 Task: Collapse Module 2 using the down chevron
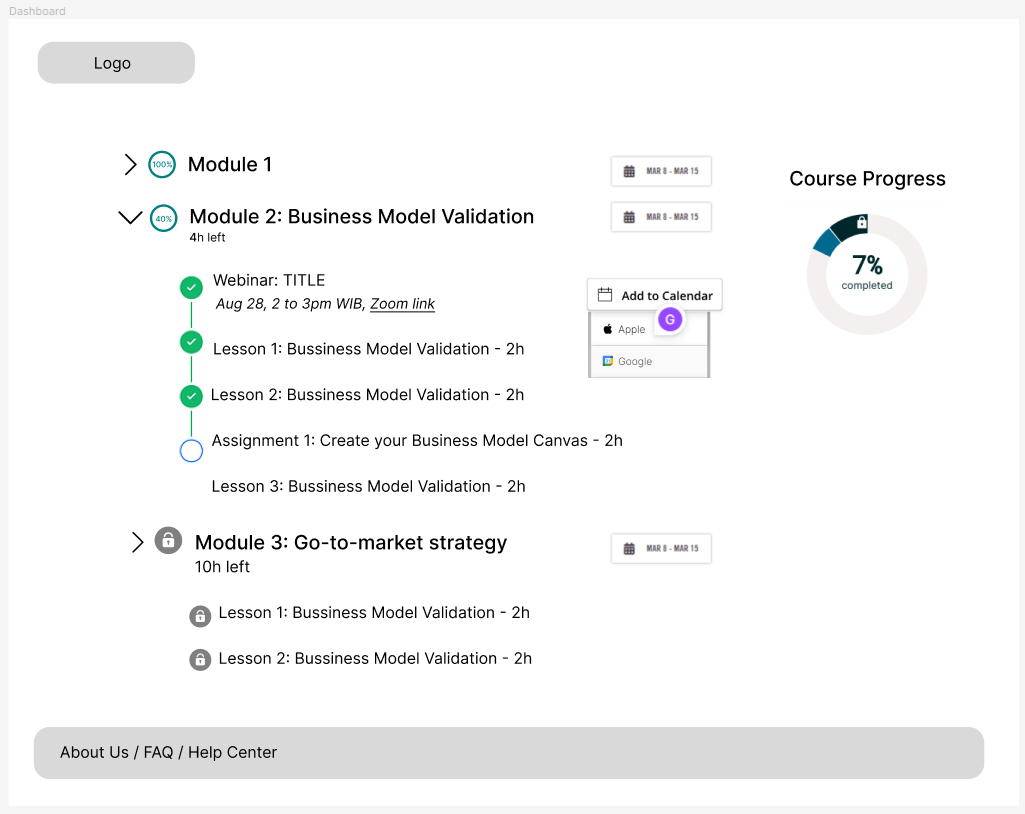[130, 217]
